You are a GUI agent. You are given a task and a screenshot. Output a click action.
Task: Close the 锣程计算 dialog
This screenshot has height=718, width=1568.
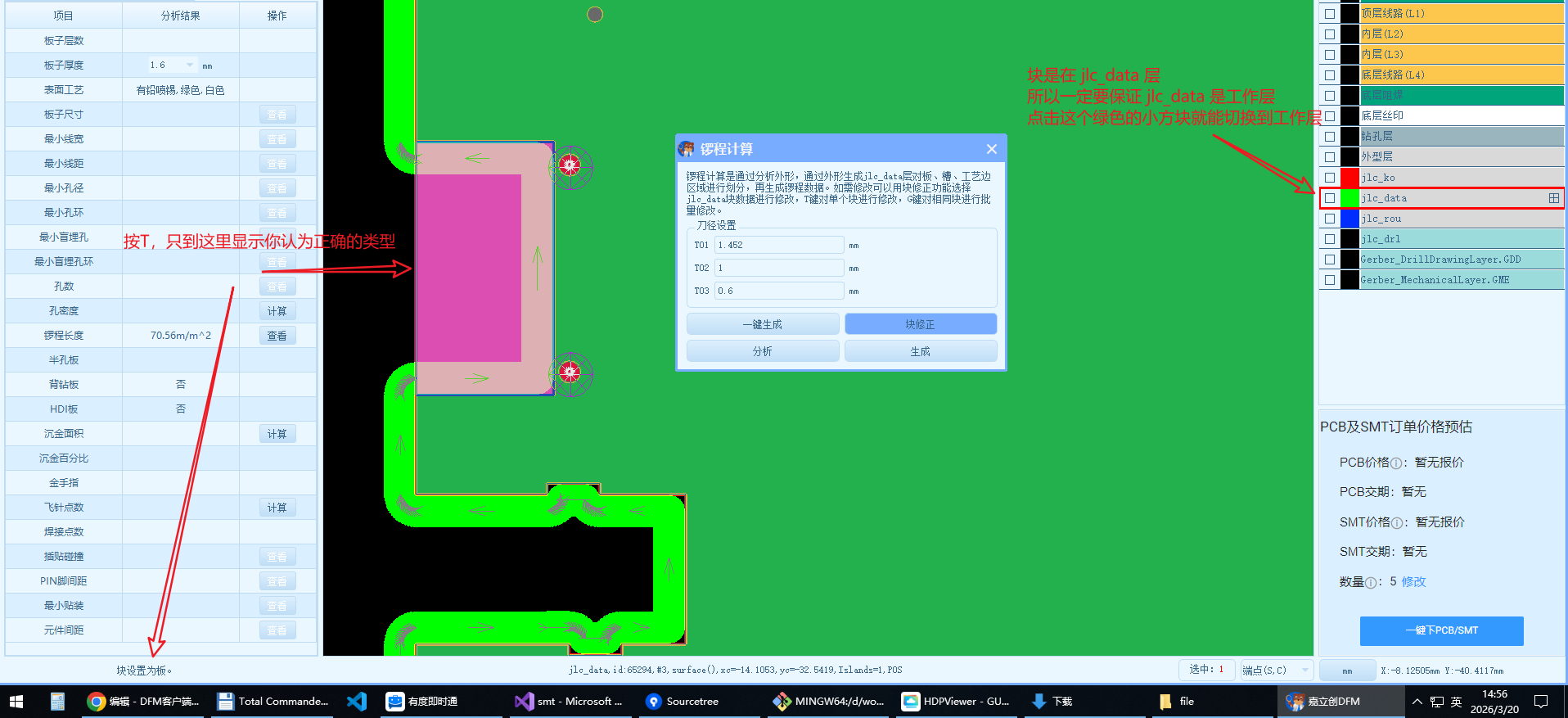(991, 149)
